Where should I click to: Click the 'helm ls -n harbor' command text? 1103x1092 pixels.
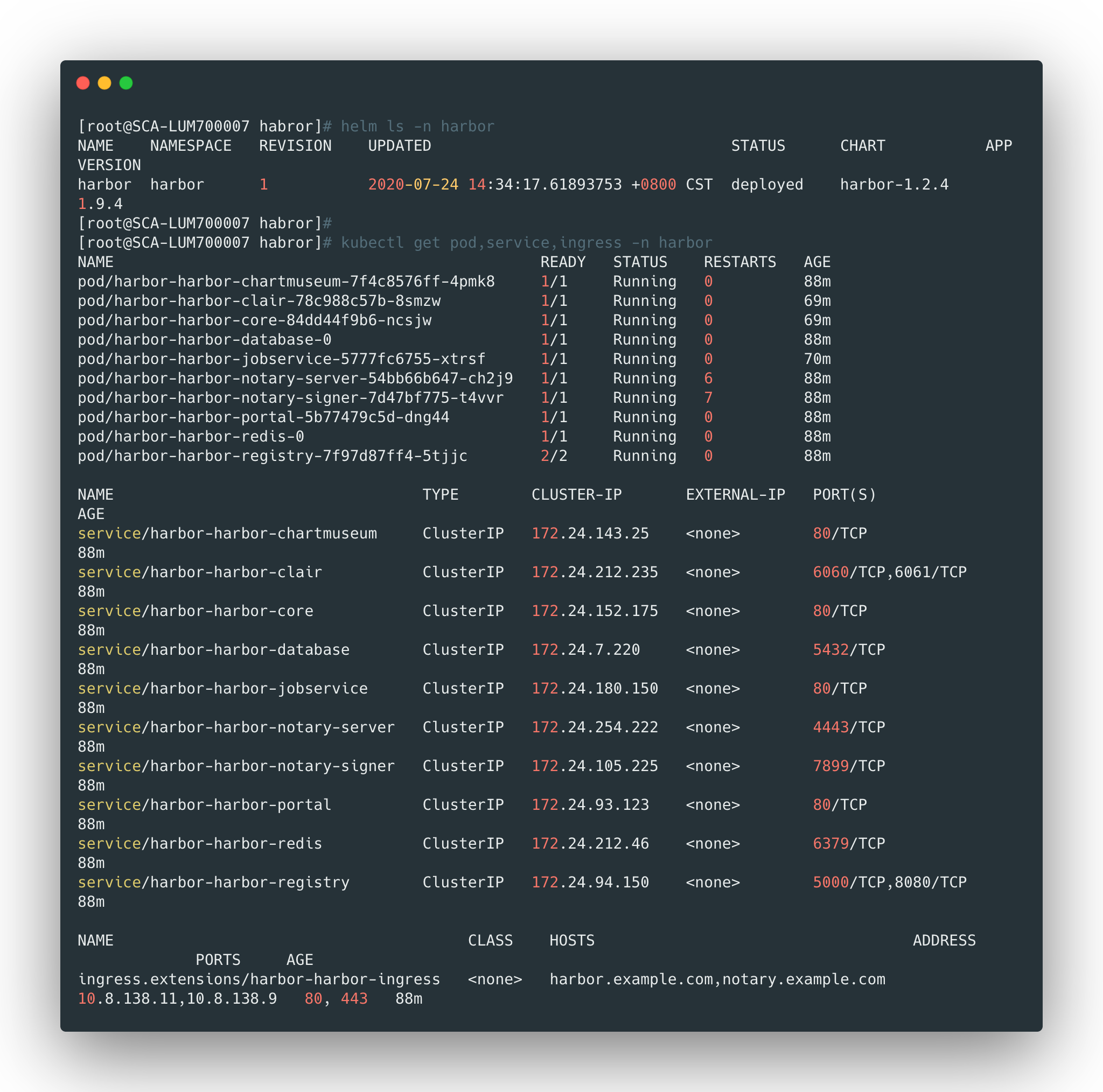point(417,126)
